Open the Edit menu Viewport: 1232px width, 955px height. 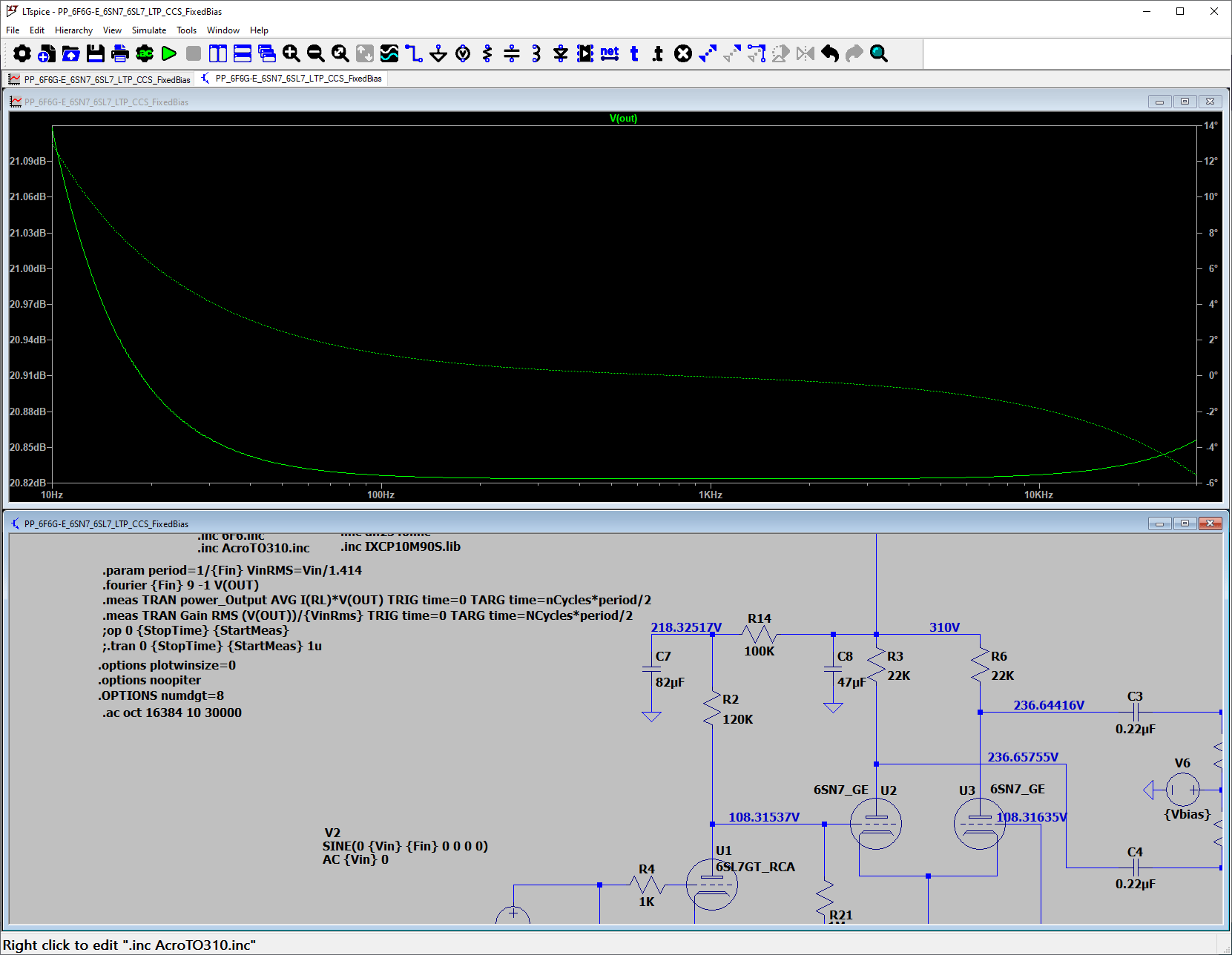pos(37,30)
